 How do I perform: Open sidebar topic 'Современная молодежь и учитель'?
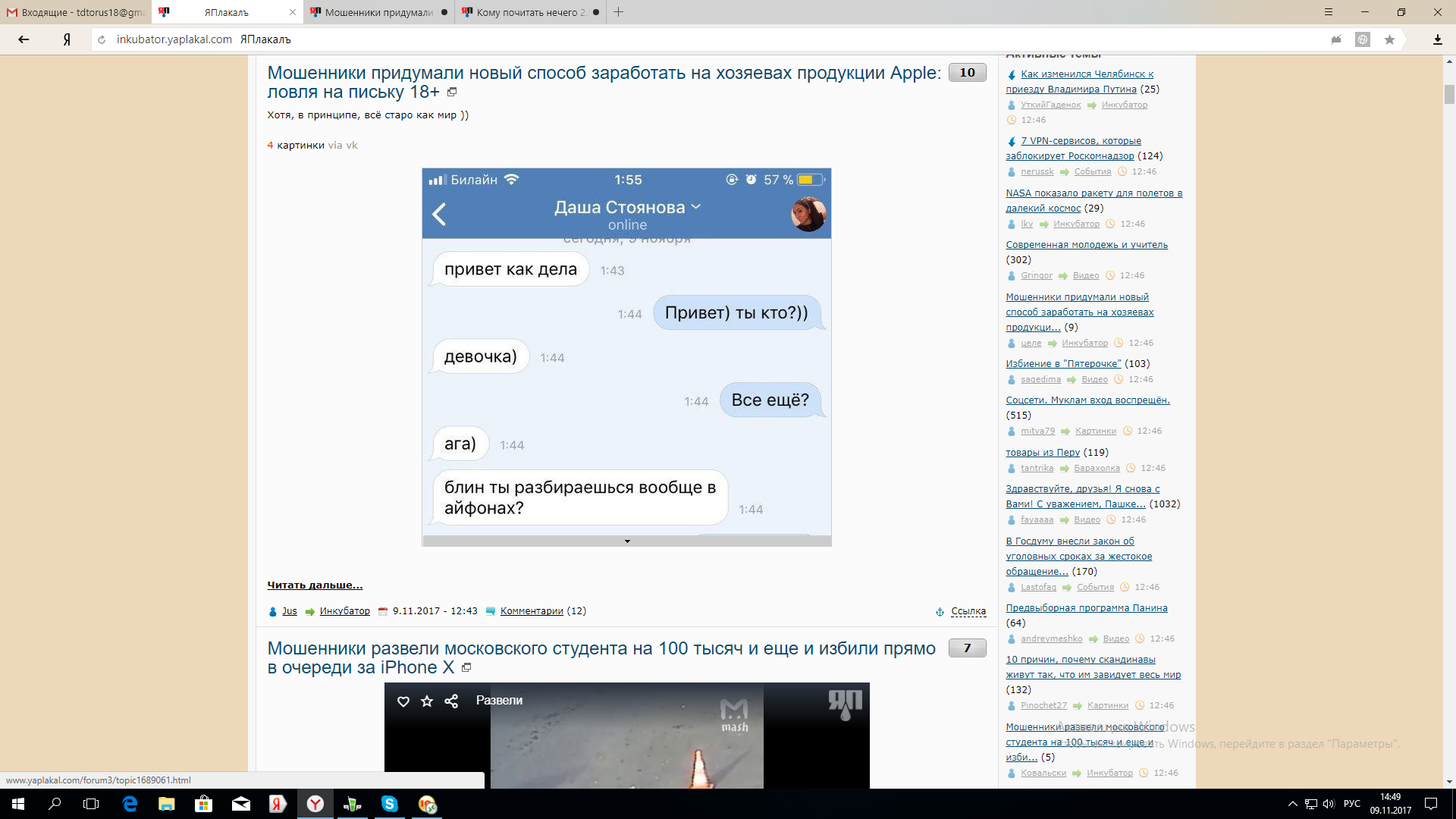point(1087,245)
